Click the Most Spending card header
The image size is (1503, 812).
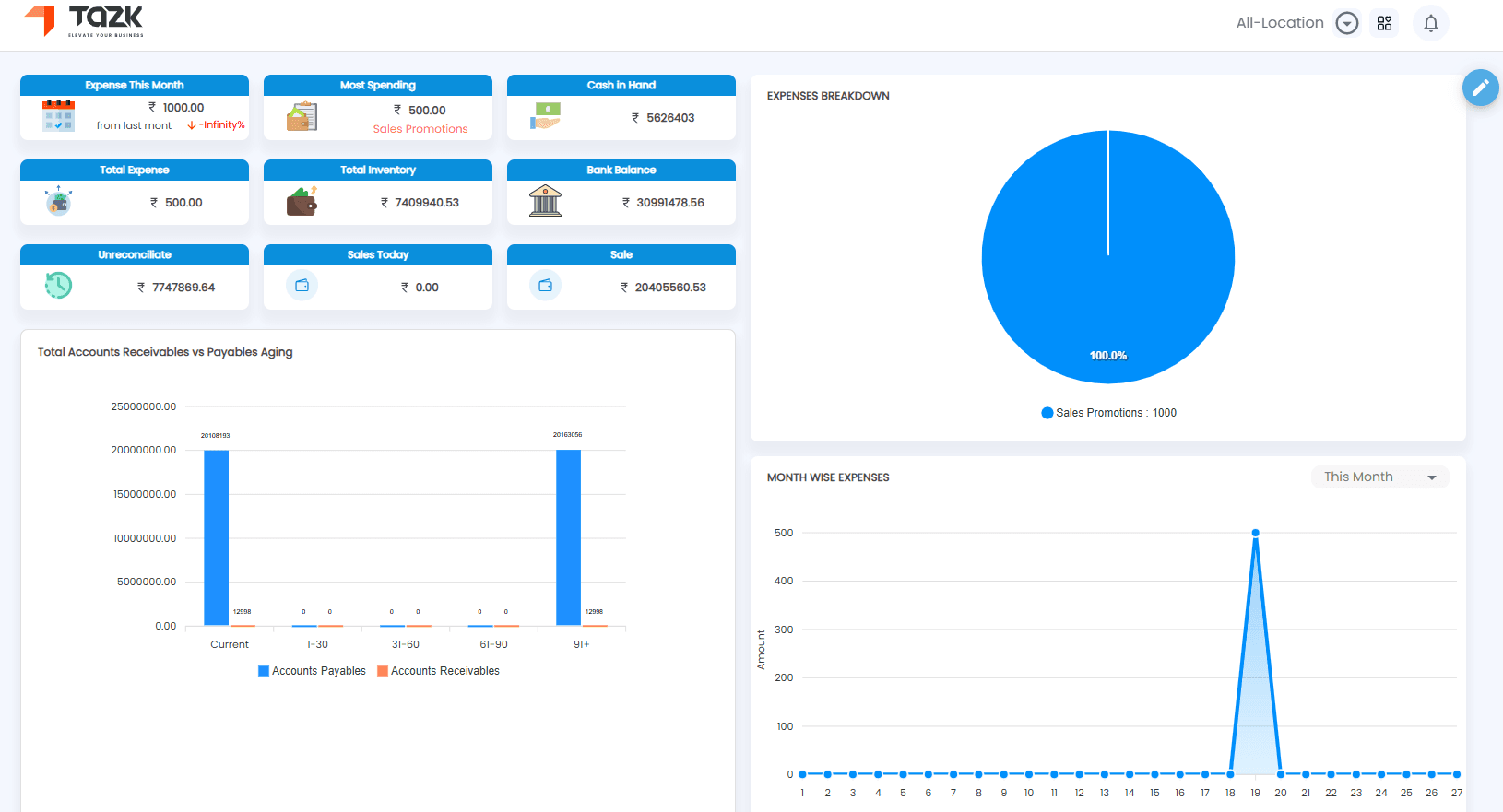coord(378,85)
